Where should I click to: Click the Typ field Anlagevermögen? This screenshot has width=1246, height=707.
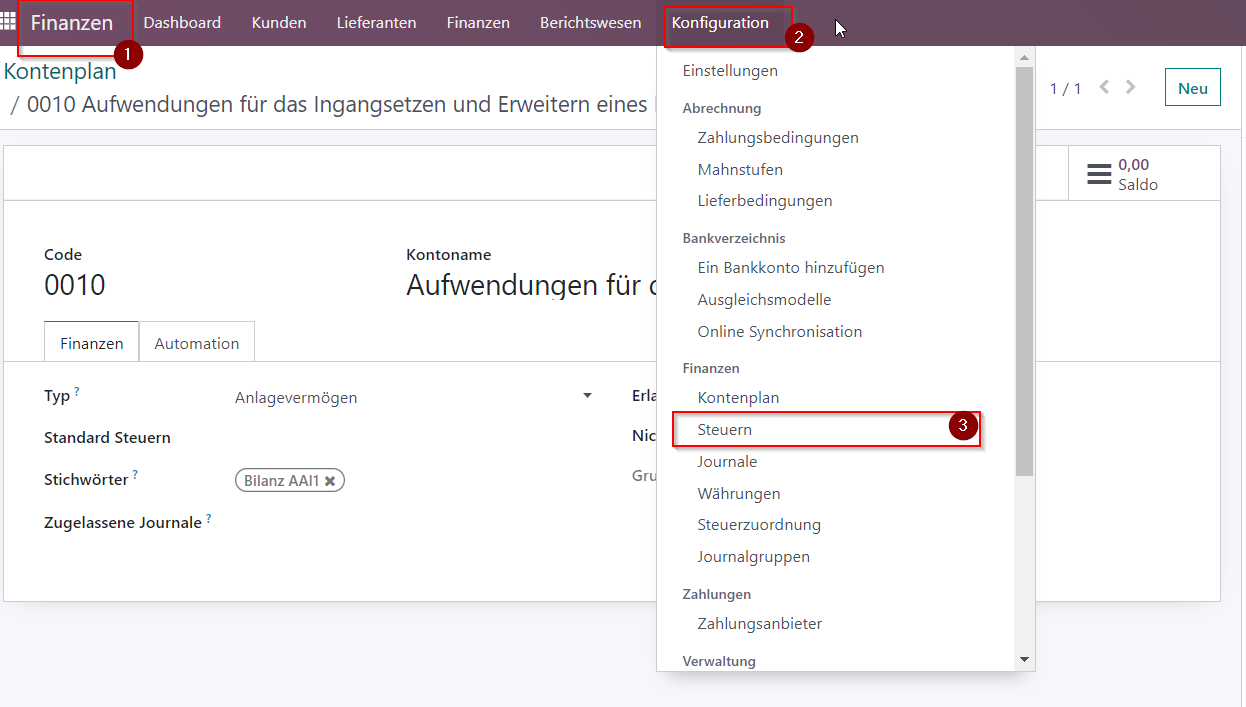[x=414, y=398]
